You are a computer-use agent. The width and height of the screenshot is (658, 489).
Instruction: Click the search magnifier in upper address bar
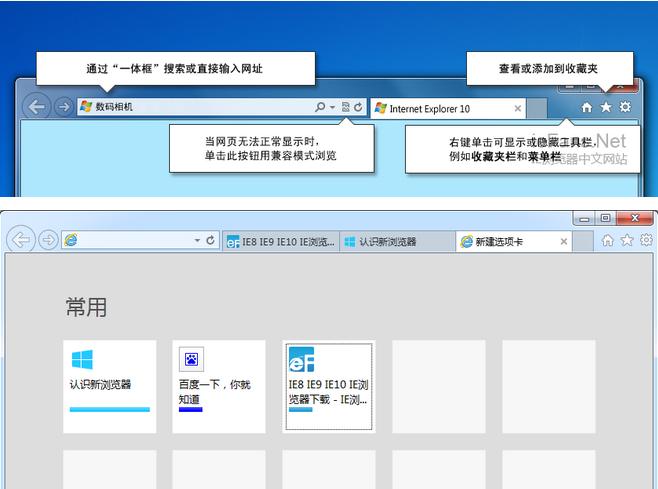coord(320,107)
